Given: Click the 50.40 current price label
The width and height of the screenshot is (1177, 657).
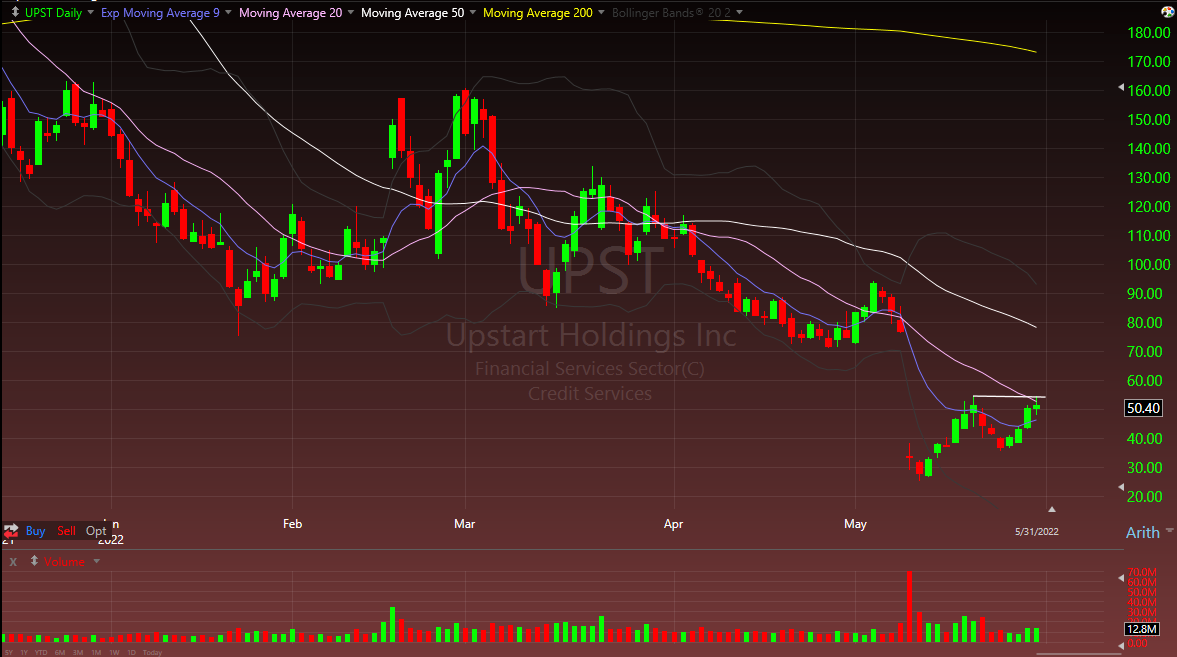Looking at the screenshot, I should [x=1143, y=408].
